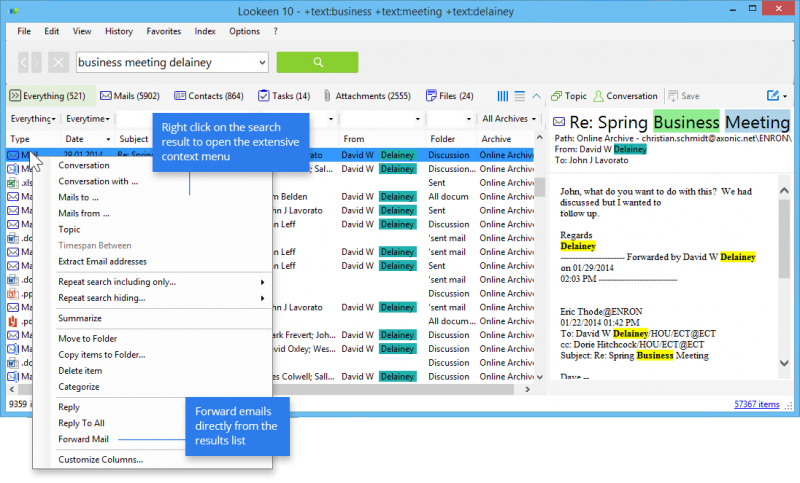Expand the Repeat search hiding... submenu

tap(162, 298)
